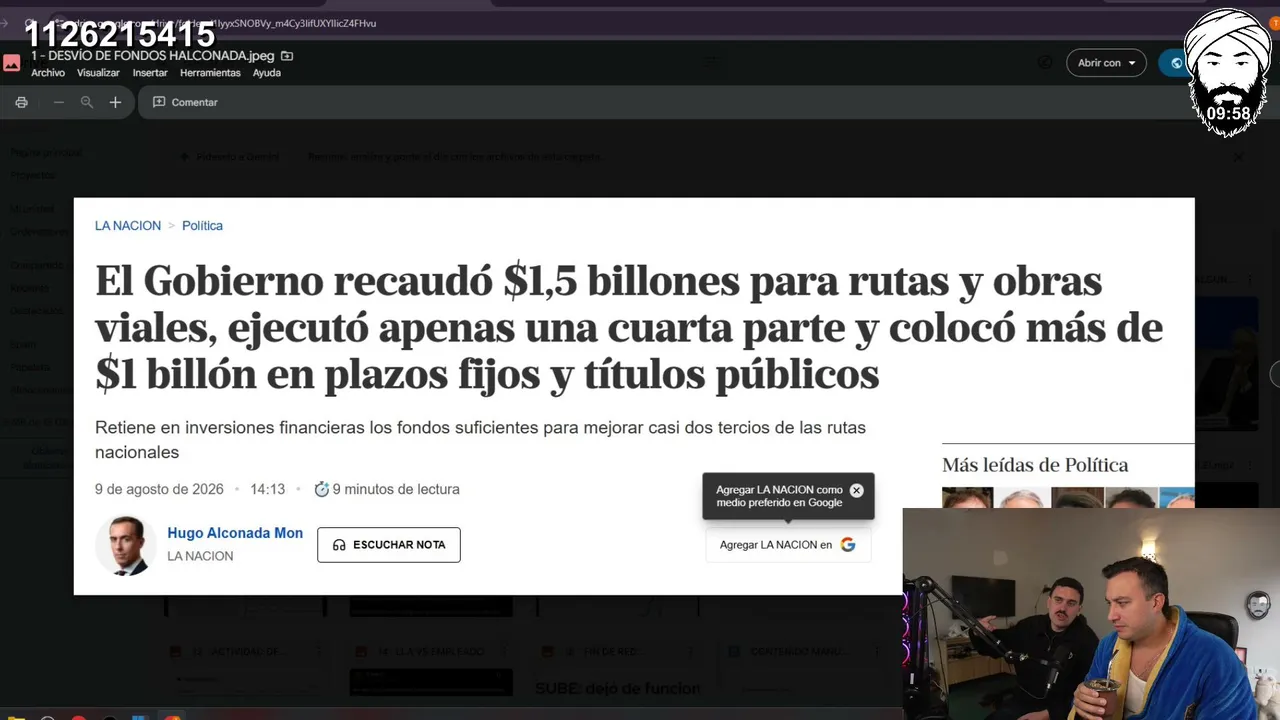Viewport: 1280px width, 720px height.
Task: Click the publication time '14:13'
Action: coord(267,489)
